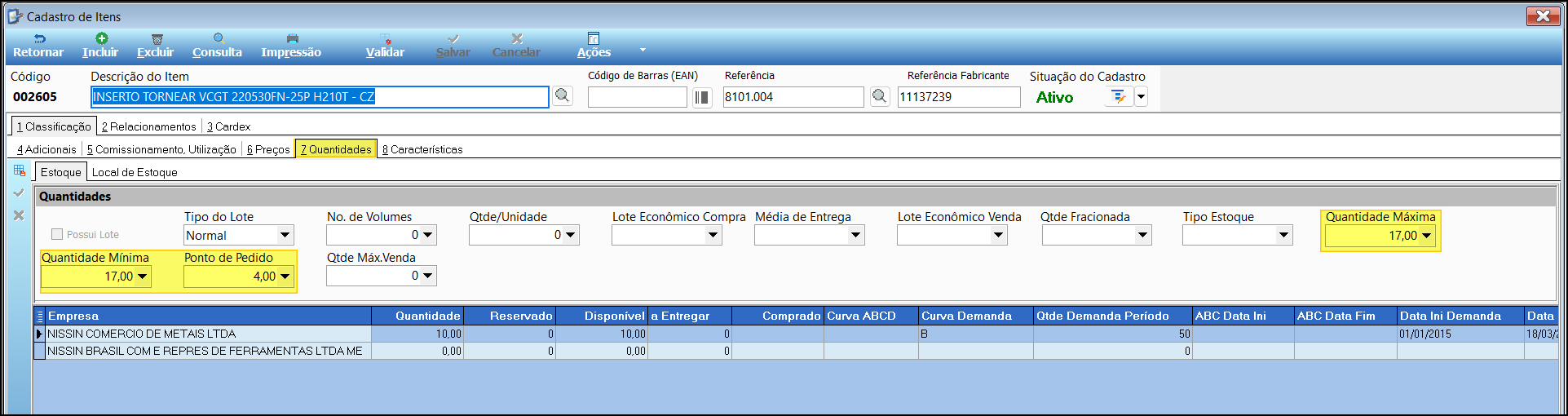Screen dimensions: 1568x416
Task: Click the Código de Barras (EAN) field
Action: (x=638, y=97)
